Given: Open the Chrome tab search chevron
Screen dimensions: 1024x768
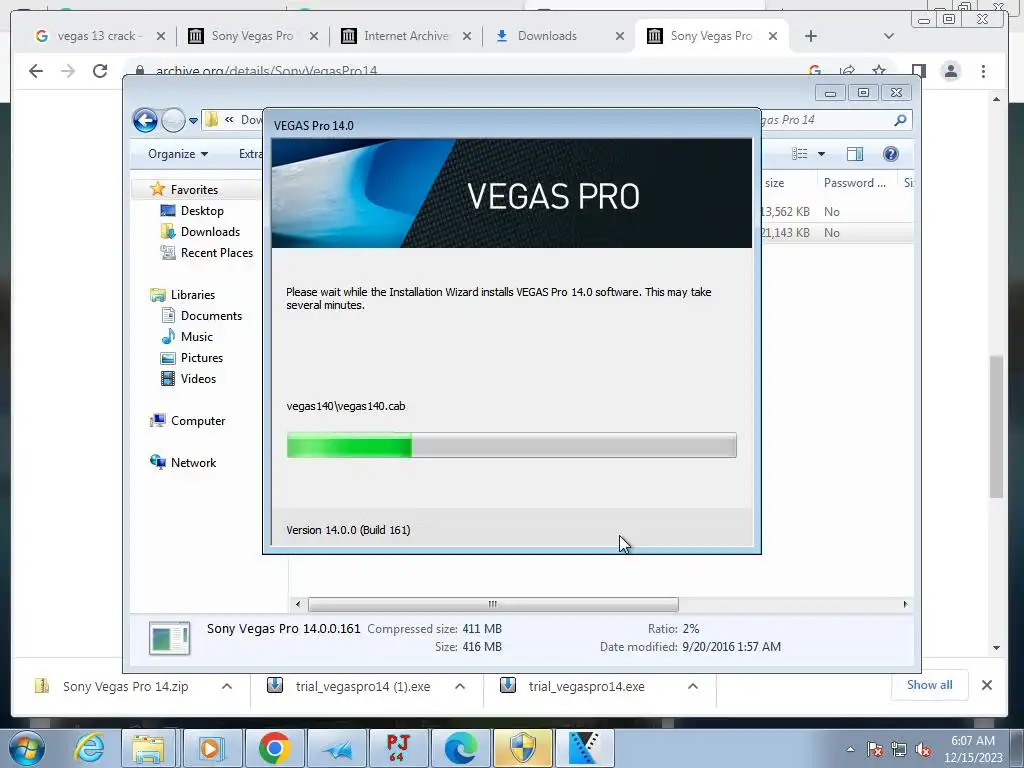Looking at the screenshot, I should pyautogui.click(x=888, y=36).
